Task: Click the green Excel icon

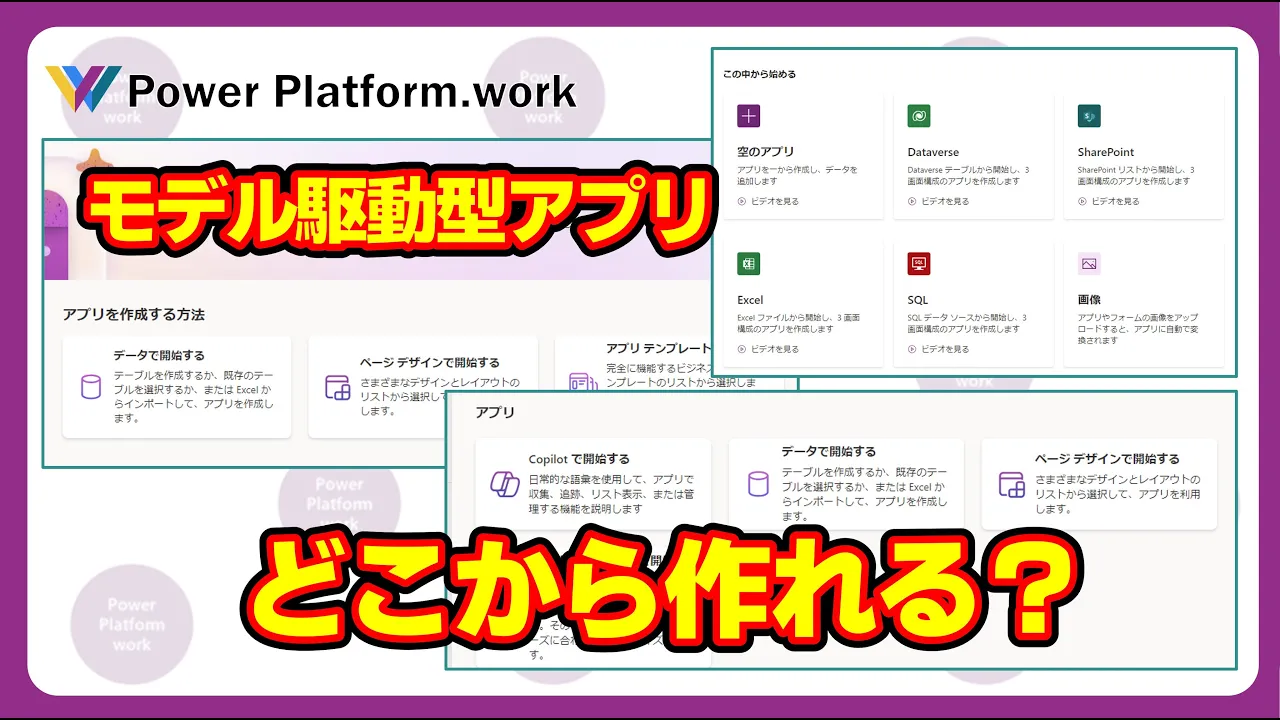Action: click(x=748, y=264)
